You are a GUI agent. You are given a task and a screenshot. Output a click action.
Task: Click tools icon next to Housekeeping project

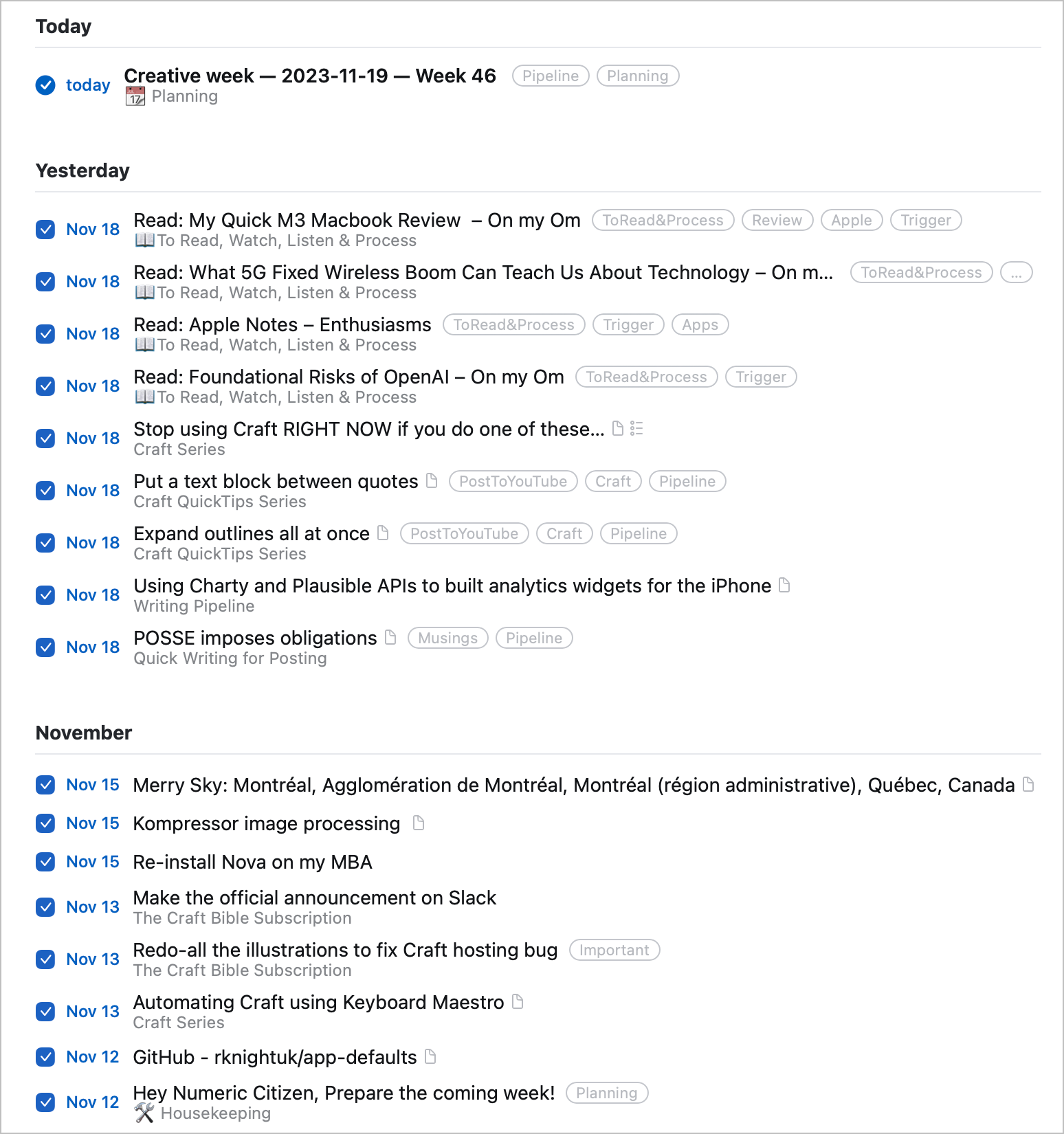coord(144,1113)
